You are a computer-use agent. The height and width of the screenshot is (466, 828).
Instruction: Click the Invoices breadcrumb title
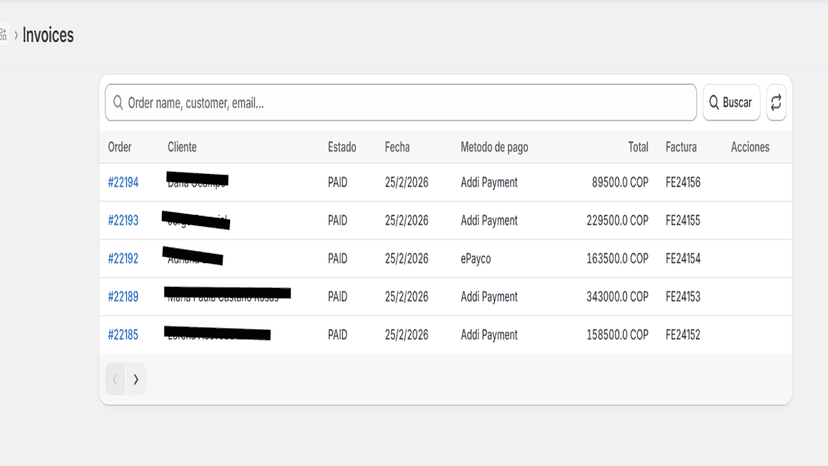tap(48, 35)
